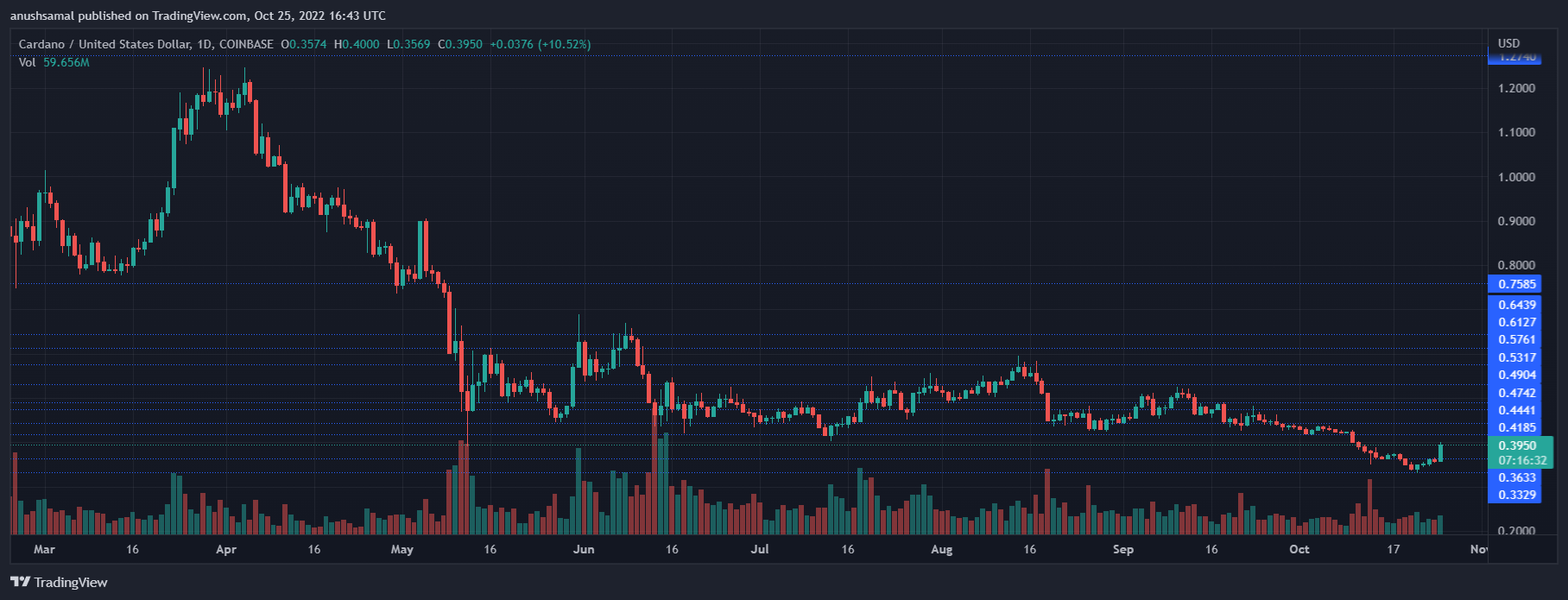Select the 0.3633 price level tag

1516,477
